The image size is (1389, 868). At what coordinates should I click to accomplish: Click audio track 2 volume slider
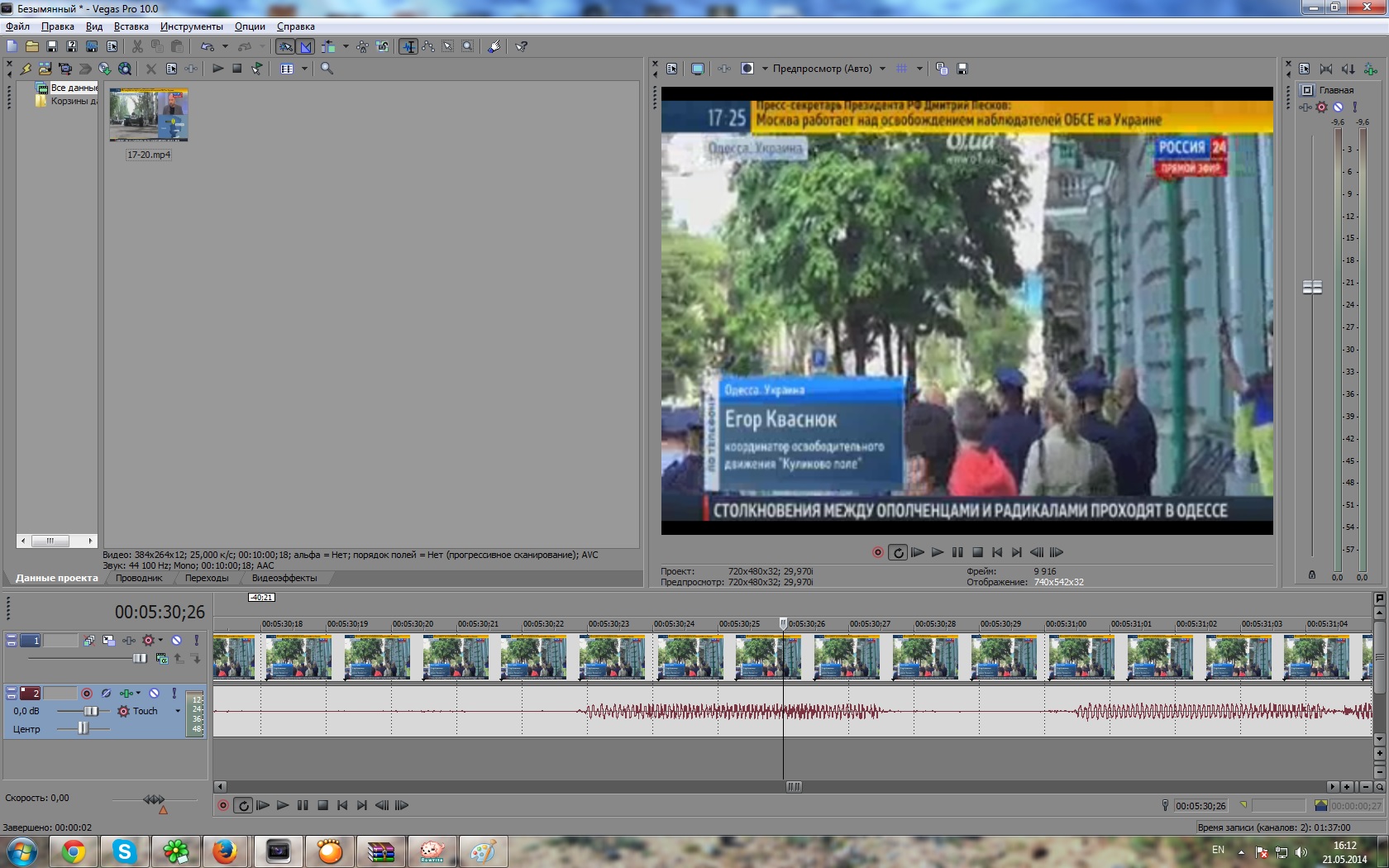pos(91,711)
